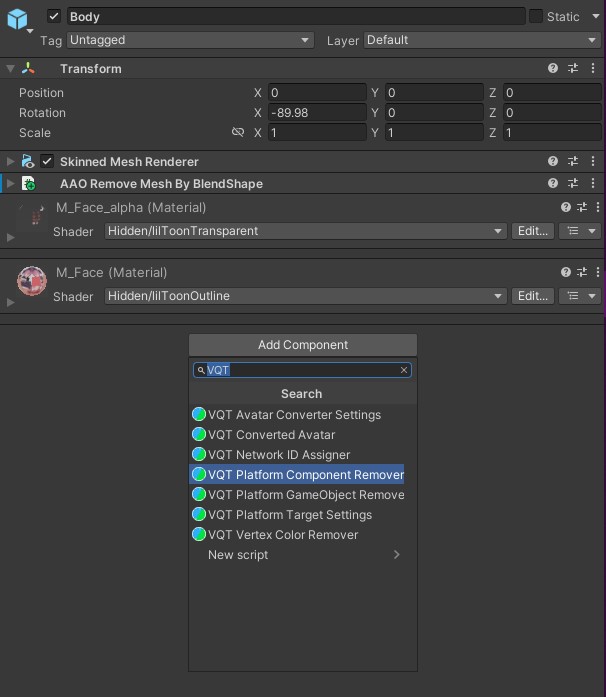Toggle the Scale constrained proportions link icon
The image size is (606, 697).
pyautogui.click(x=238, y=132)
